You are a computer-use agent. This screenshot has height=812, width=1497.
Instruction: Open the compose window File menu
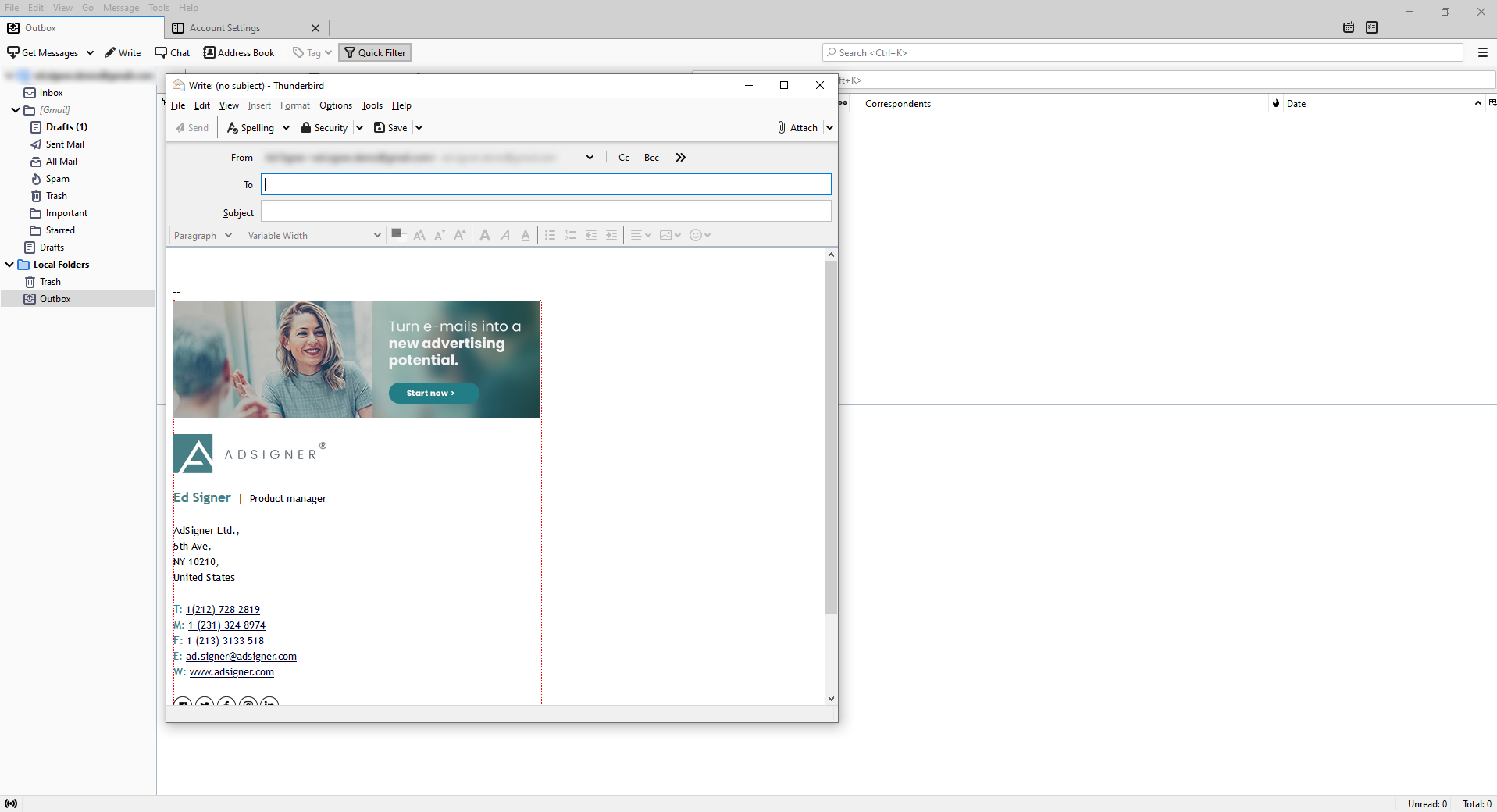pyautogui.click(x=178, y=105)
